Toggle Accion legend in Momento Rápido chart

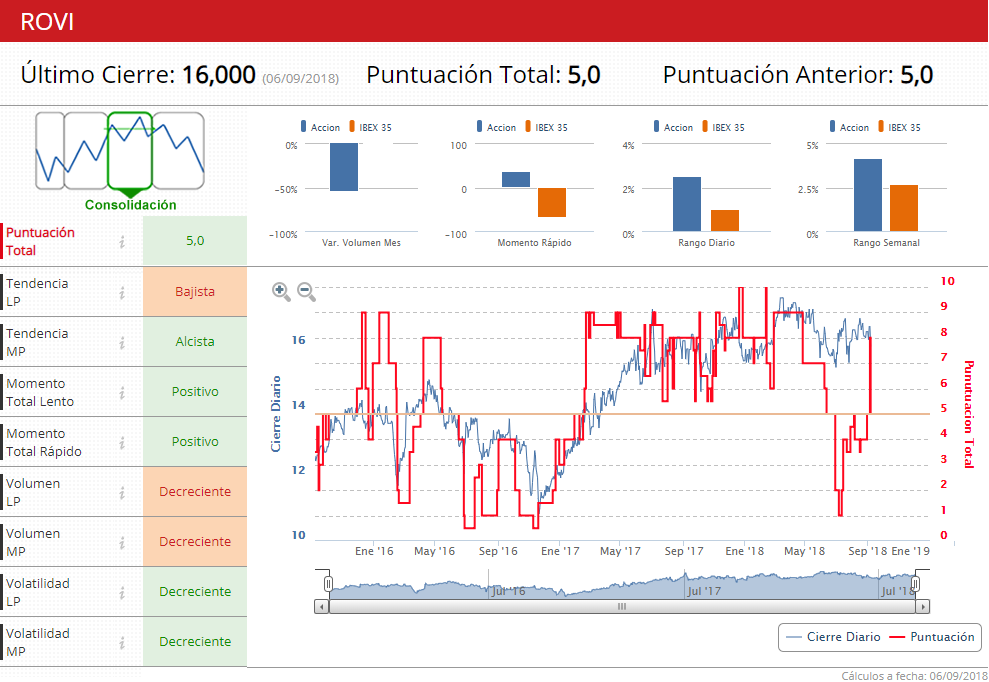(x=496, y=127)
